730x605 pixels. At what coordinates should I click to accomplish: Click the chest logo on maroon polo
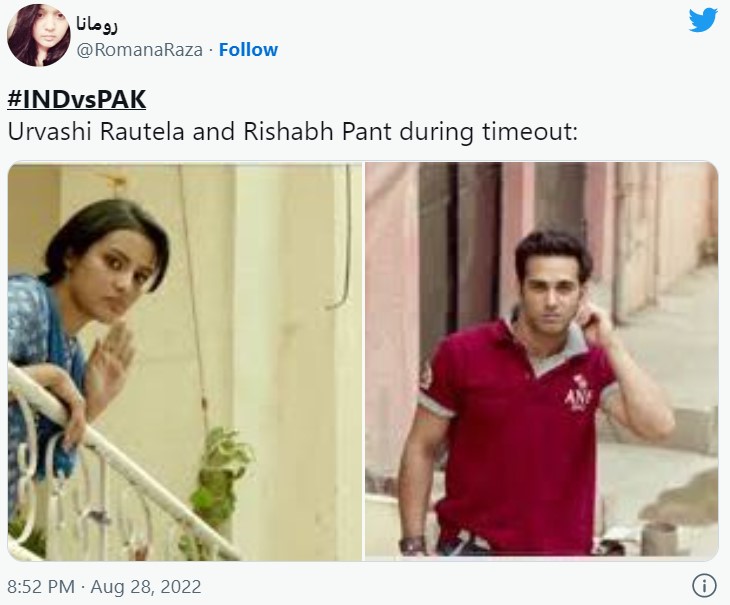578,395
